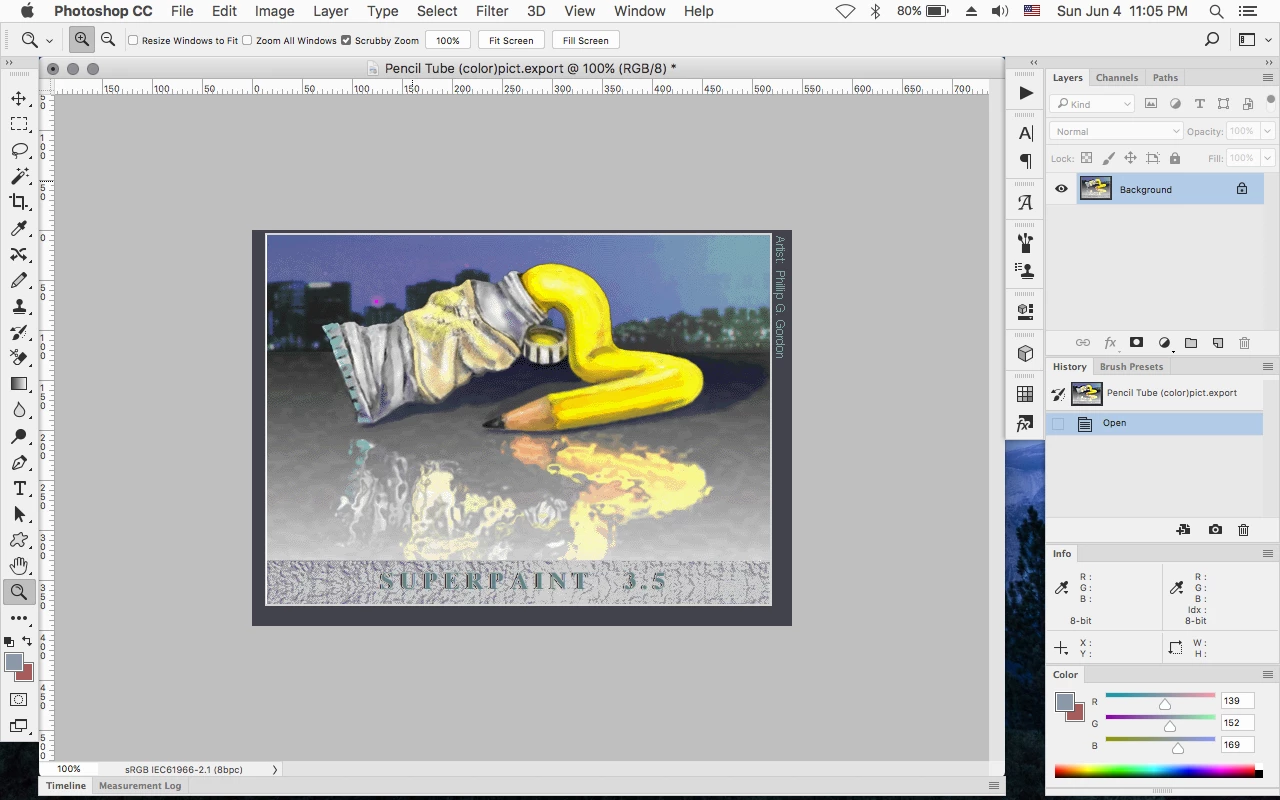Open the Image menu
The height and width of the screenshot is (800, 1280).
[274, 11]
